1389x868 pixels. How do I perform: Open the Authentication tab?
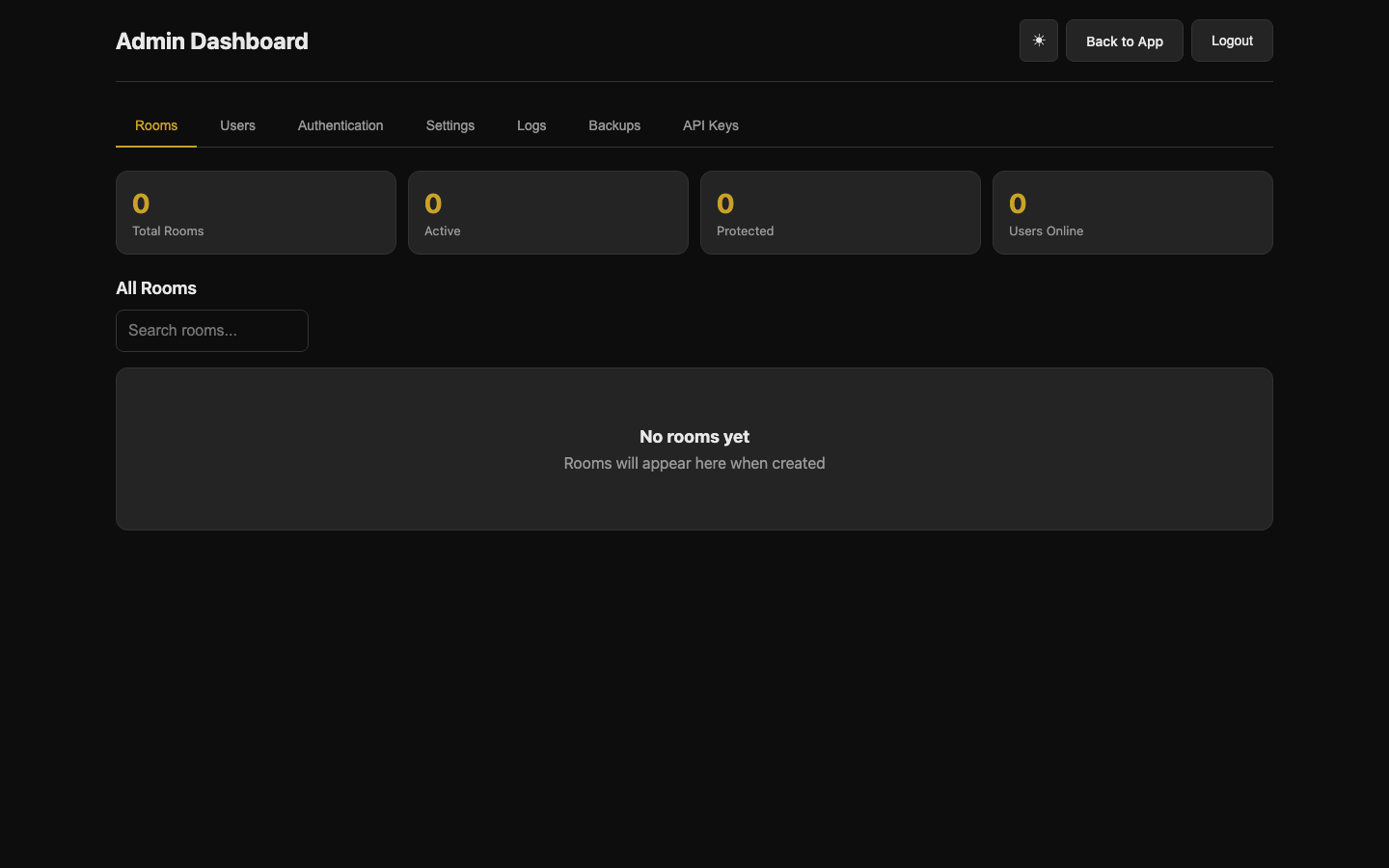pos(340,125)
